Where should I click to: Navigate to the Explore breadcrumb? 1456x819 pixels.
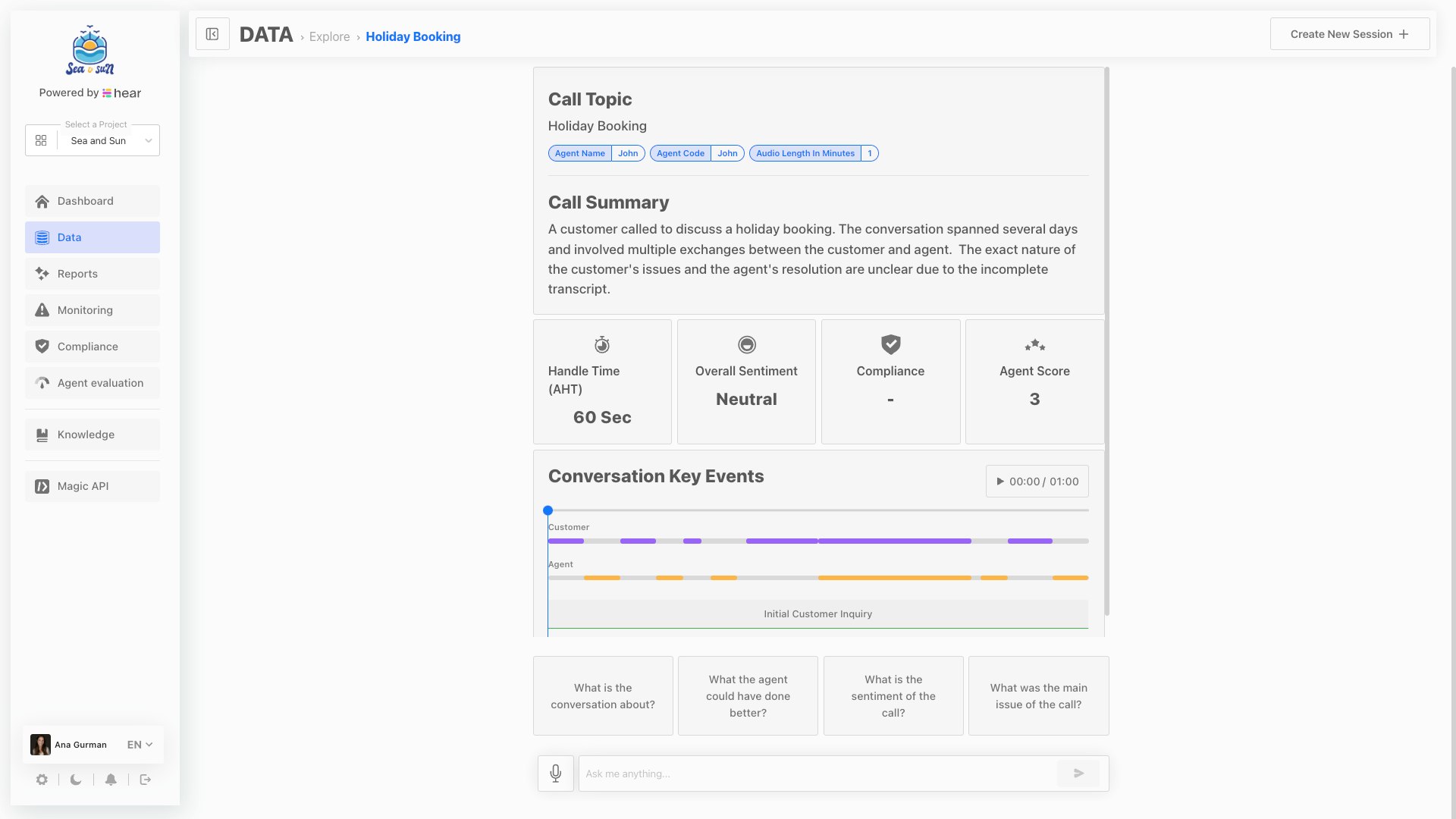click(329, 36)
